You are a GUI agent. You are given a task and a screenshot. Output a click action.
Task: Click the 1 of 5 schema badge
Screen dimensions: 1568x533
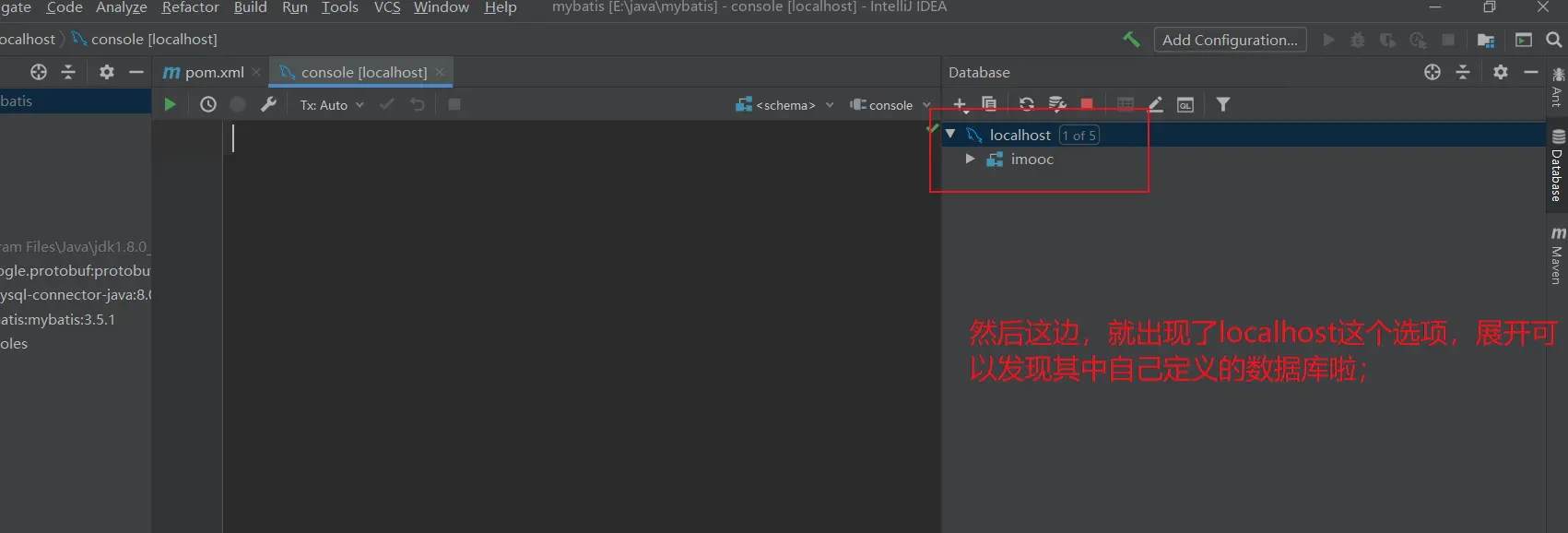[x=1079, y=136]
